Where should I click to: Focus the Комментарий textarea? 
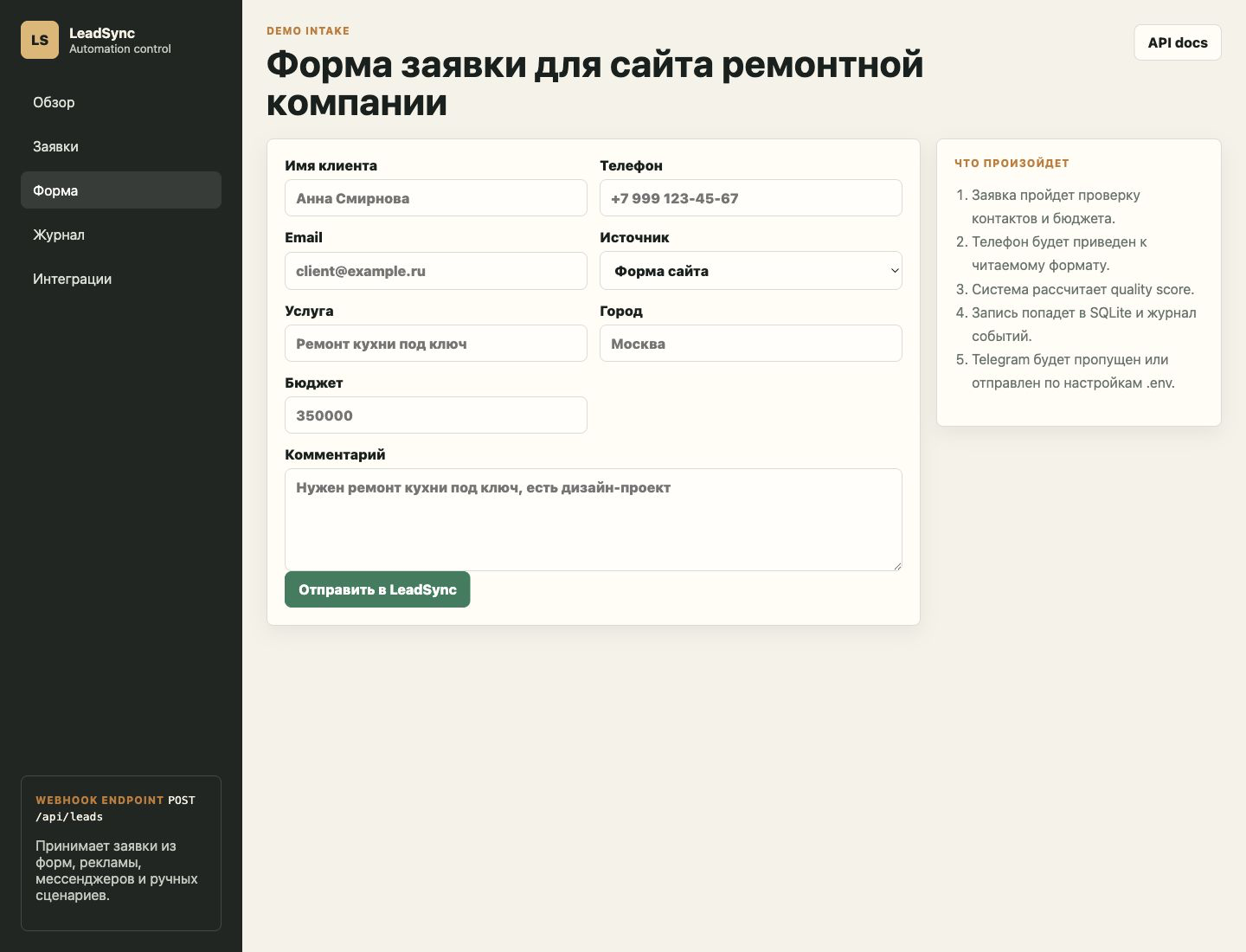click(x=594, y=519)
